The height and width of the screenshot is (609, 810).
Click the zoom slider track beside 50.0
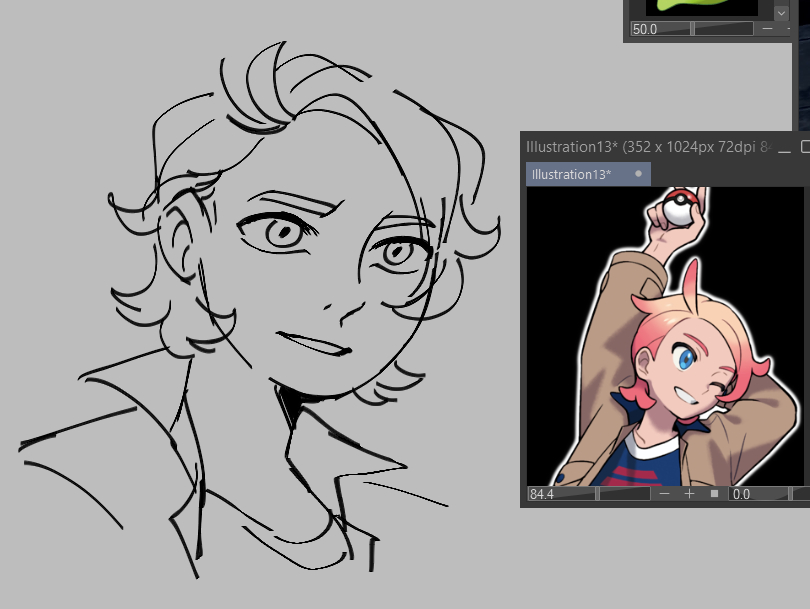[x=723, y=29]
